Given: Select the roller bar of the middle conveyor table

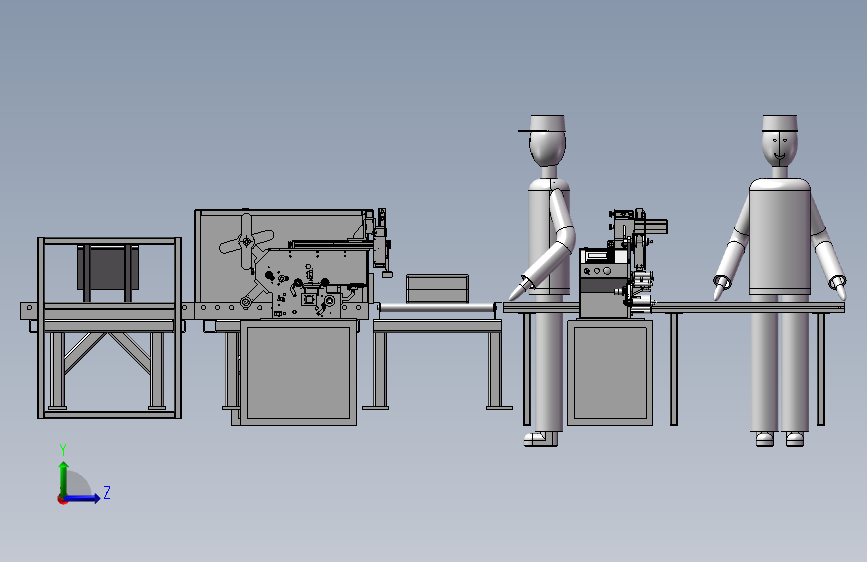Looking at the screenshot, I should [x=437, y=308].
